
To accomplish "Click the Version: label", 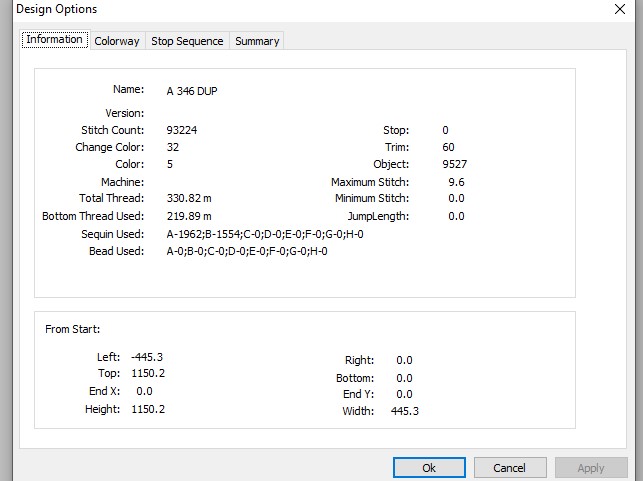I will click(x=125, y=113).
